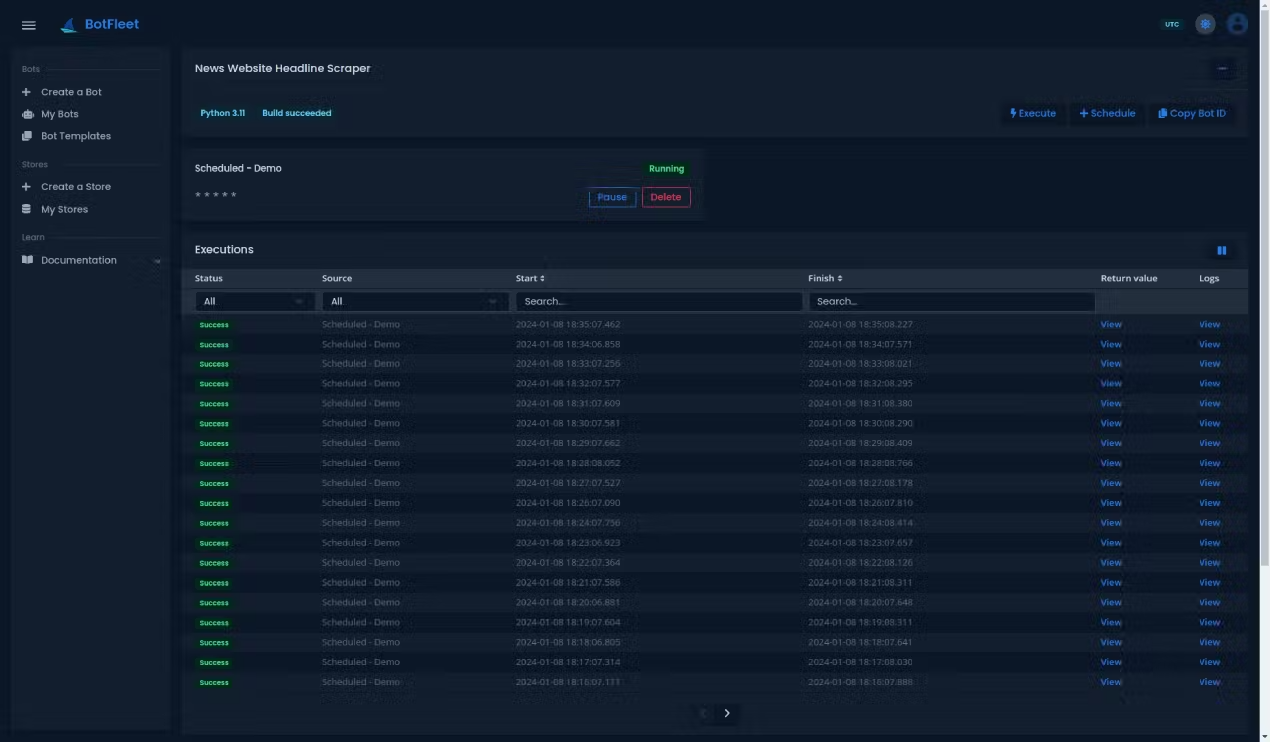Image resolution: width=1270 pixels, height=742 pixels.
Task: Pause the Scheduled - Demo schedule
Action: pos(612,197)
